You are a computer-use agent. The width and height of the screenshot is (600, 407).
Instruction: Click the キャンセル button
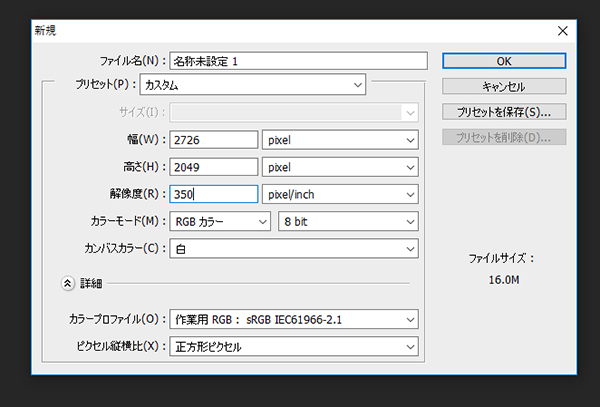(504, 86)
